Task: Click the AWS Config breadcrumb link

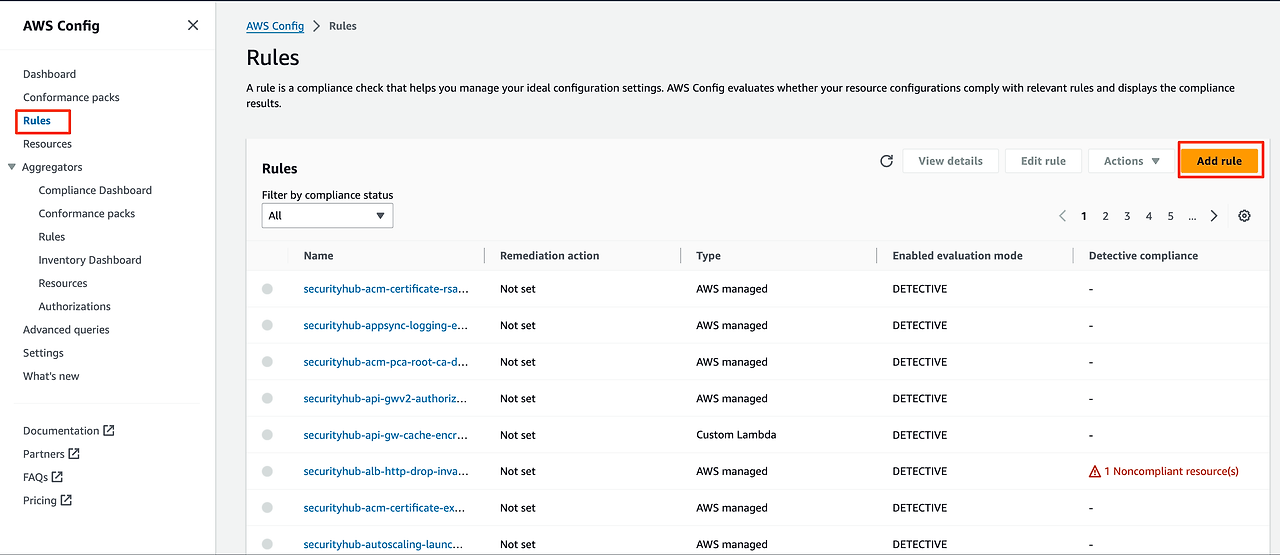Action: [275, 26]
